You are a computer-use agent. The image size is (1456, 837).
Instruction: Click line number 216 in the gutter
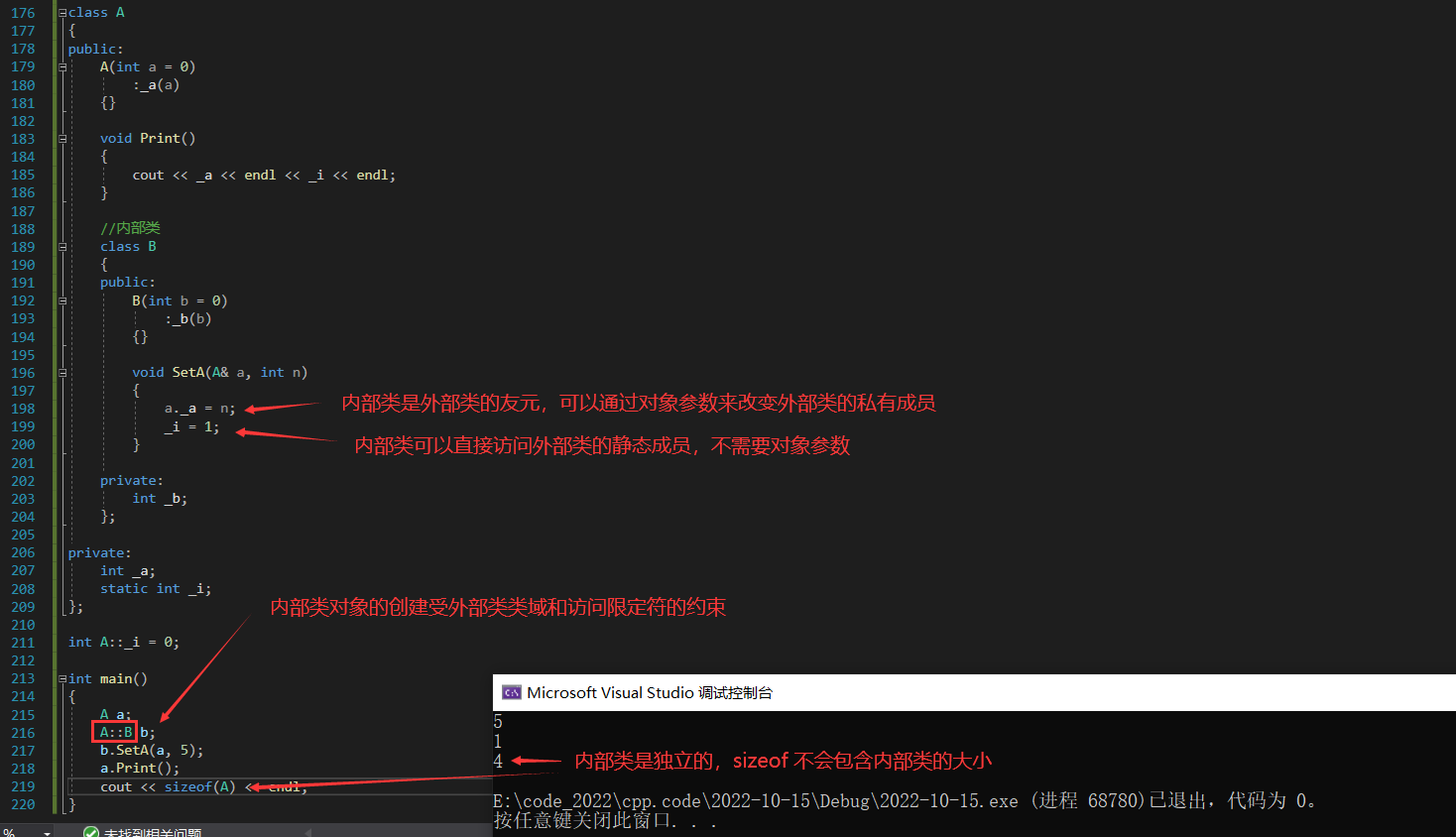pyautogui.click(x=23, y=733)
